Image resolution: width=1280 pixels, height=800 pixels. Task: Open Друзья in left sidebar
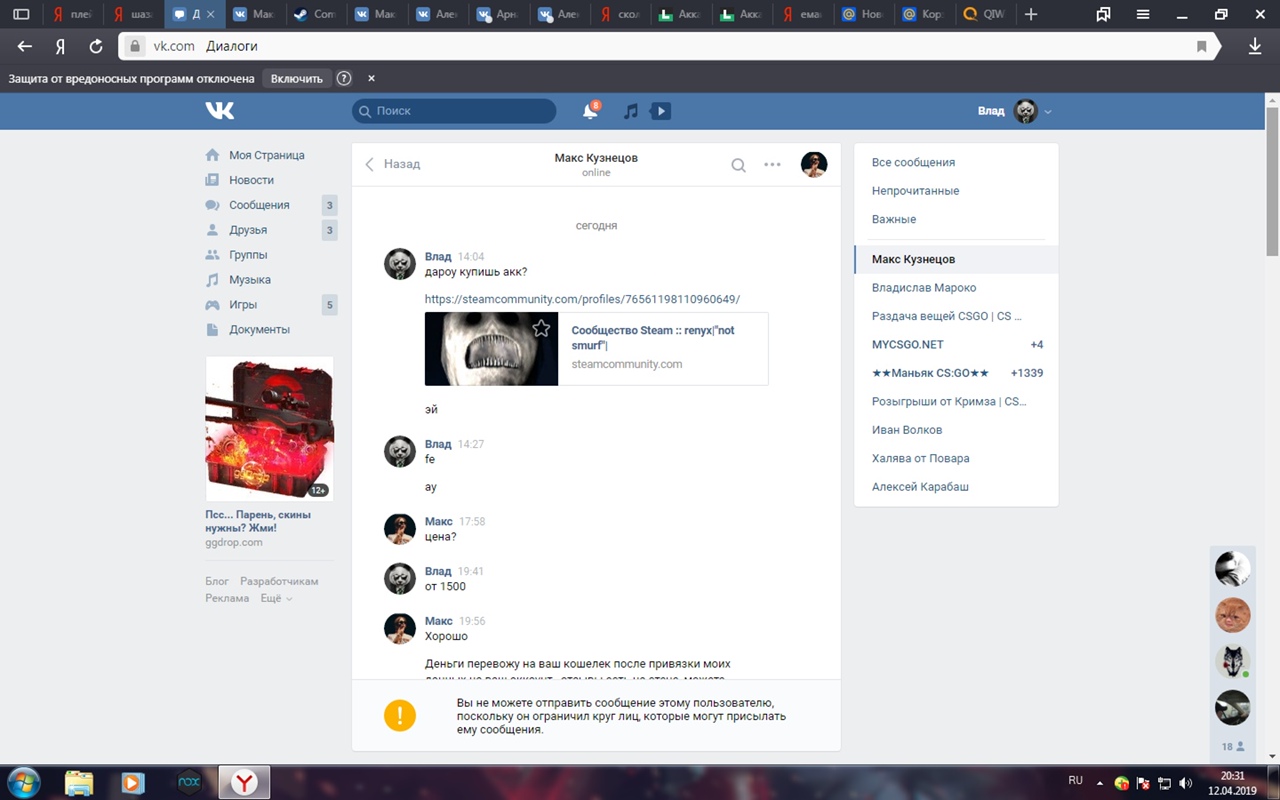click(247, 230)
